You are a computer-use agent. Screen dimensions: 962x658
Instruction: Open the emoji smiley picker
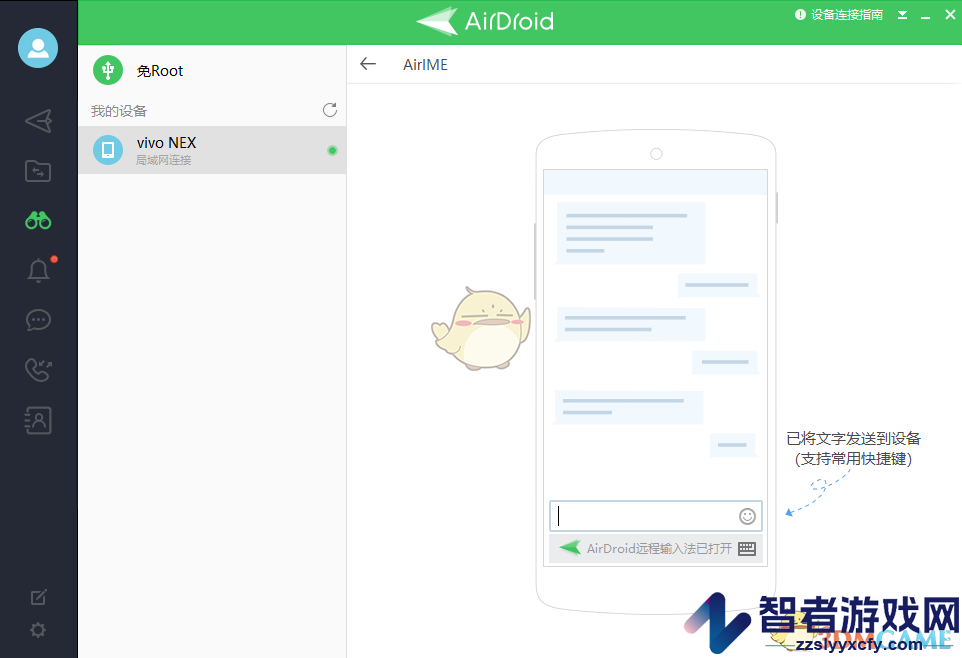(x=747, y=517)
